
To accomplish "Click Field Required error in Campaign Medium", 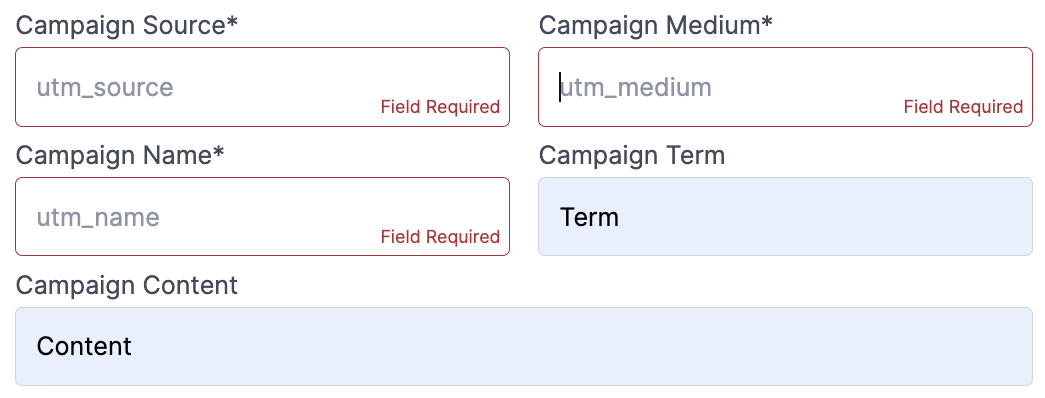I will (x=964, y=107).
